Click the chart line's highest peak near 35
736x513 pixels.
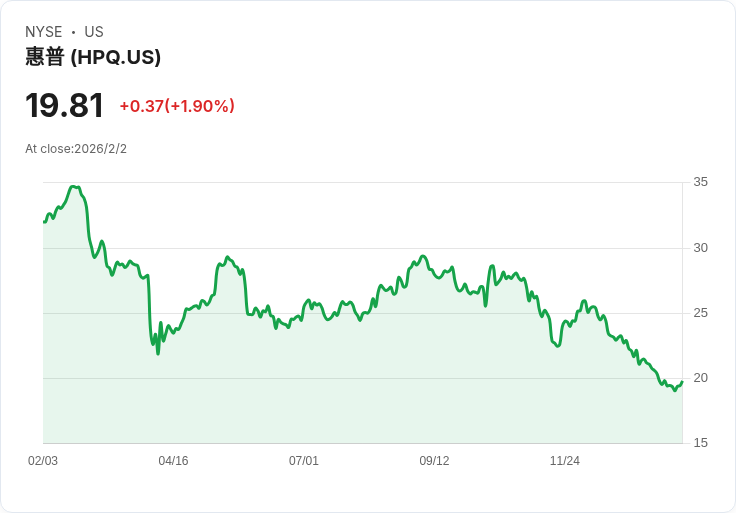(x=73, y=187)
